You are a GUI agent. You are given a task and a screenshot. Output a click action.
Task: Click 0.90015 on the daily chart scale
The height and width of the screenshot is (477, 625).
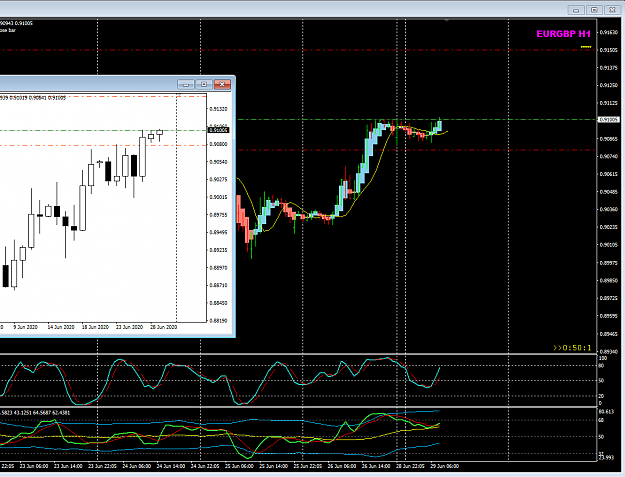[x=218, y=197]
